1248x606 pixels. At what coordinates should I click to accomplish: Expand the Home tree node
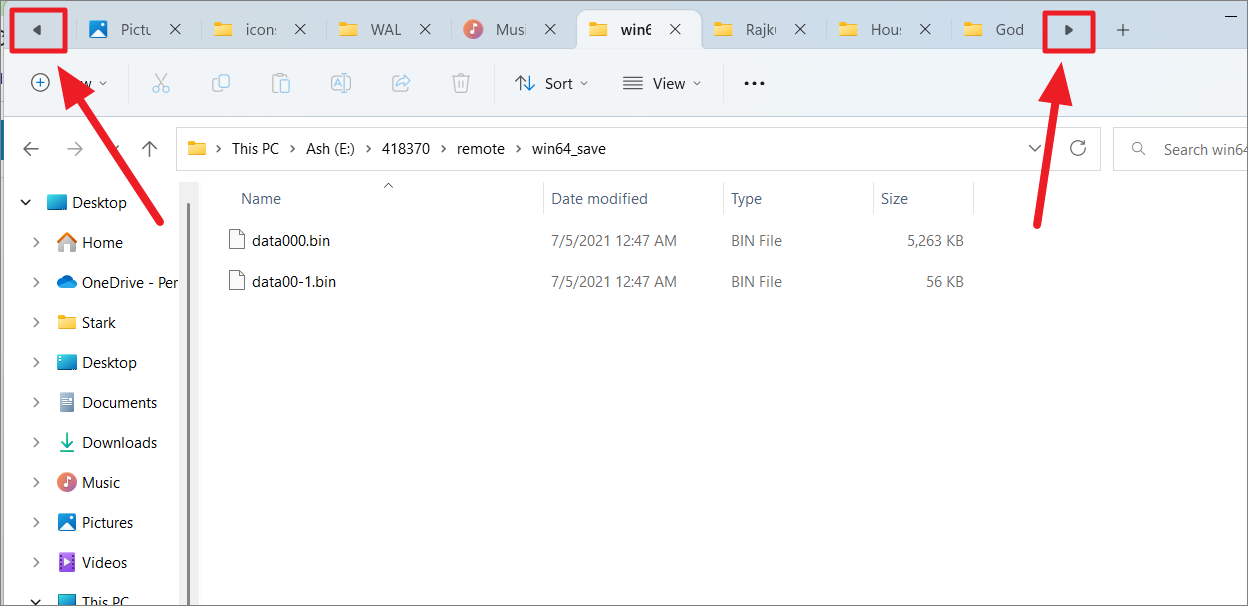pos(36,243)
